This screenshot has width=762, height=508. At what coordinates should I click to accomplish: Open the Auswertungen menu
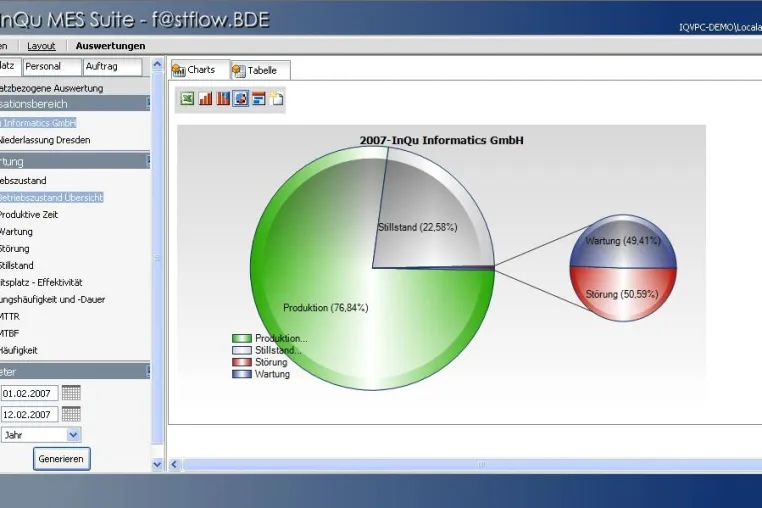110,46
